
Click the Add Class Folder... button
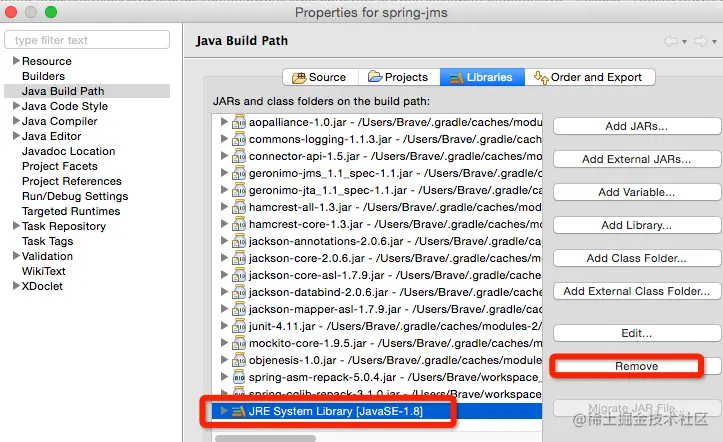click(637, 258)
